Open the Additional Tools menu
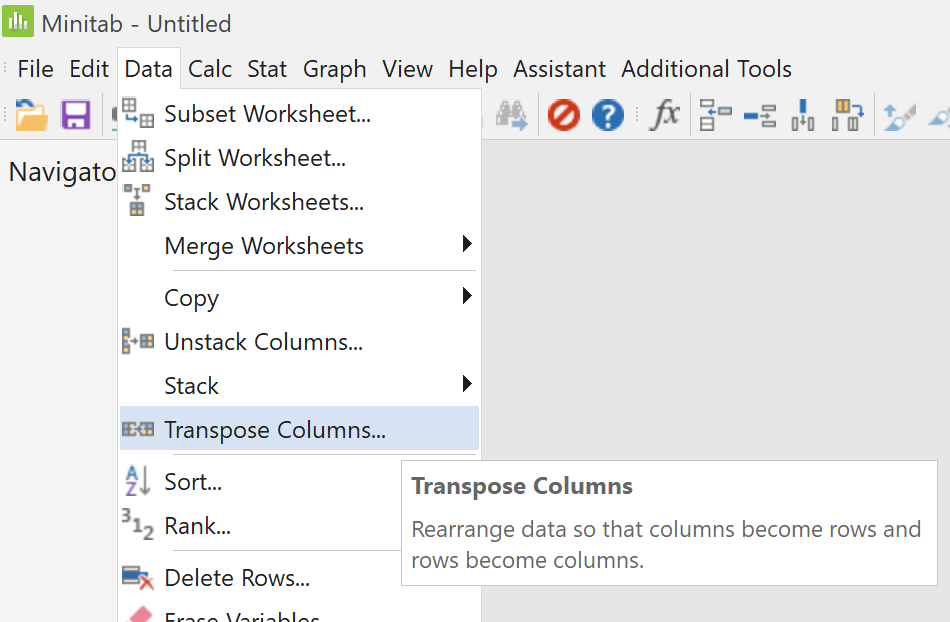950x622 pixels. coord(706,69)
